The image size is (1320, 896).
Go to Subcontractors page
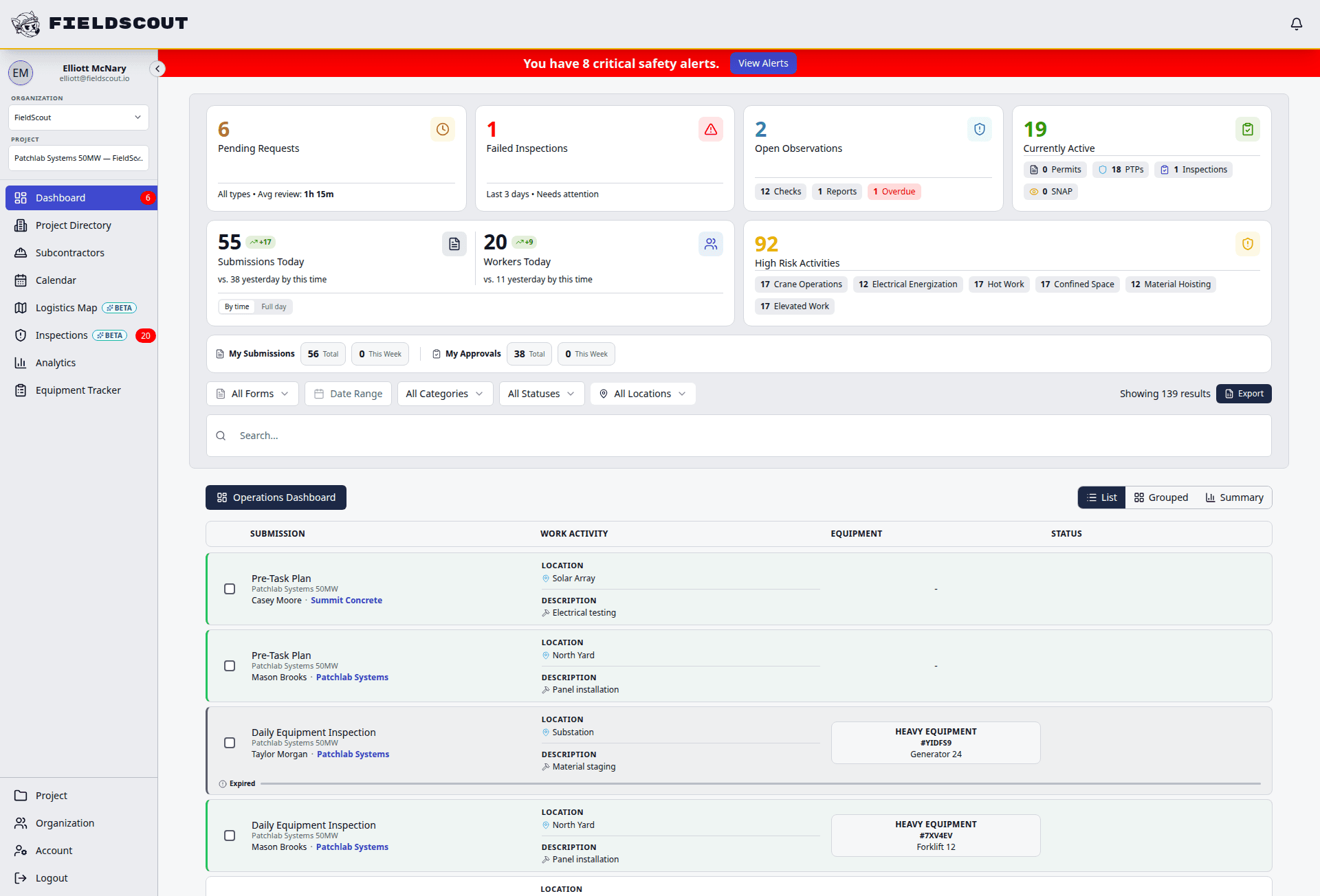[81, 253]
